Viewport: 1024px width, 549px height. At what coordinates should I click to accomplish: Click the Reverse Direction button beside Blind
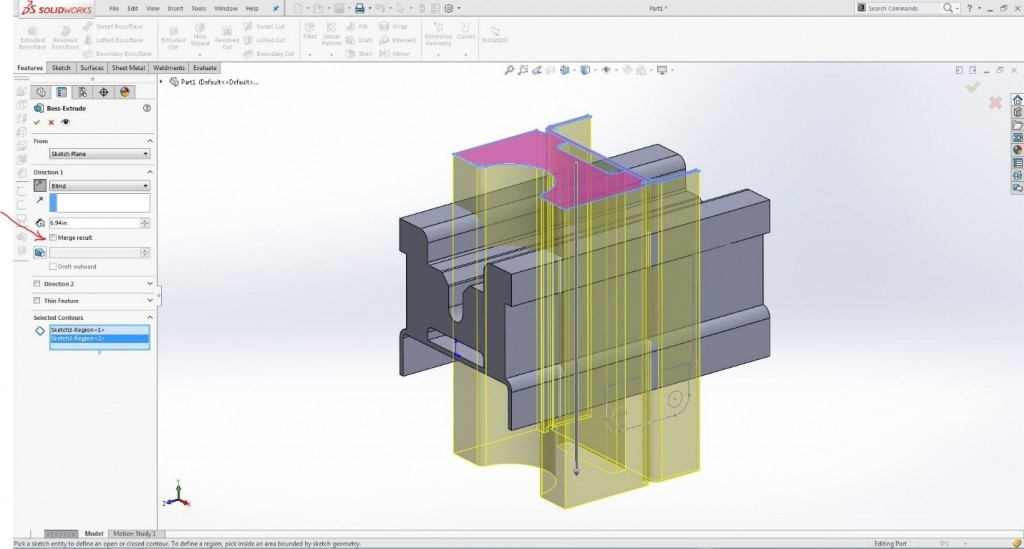pos(40,186)
